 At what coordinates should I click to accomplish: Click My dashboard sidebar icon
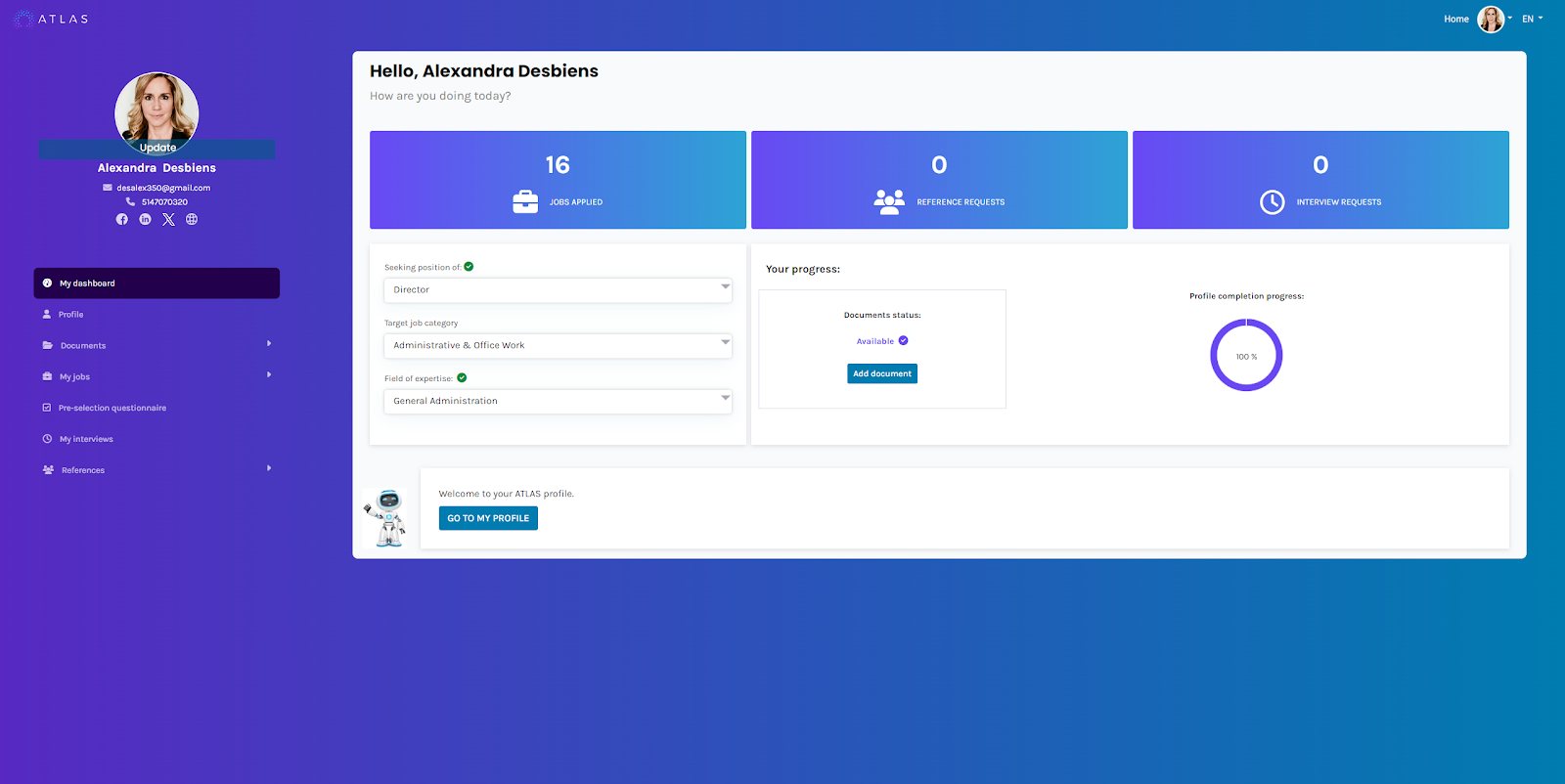click(47, 283)
